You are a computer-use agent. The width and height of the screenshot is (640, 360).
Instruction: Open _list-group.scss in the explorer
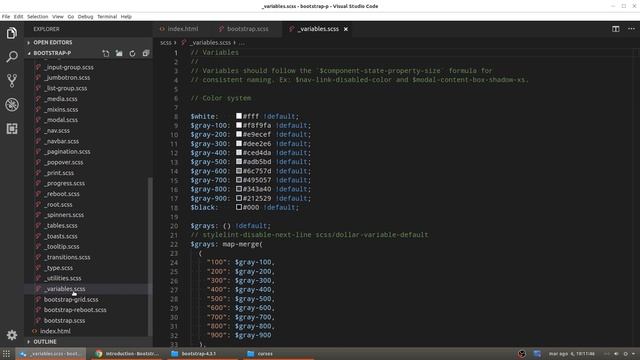[65, 88]
